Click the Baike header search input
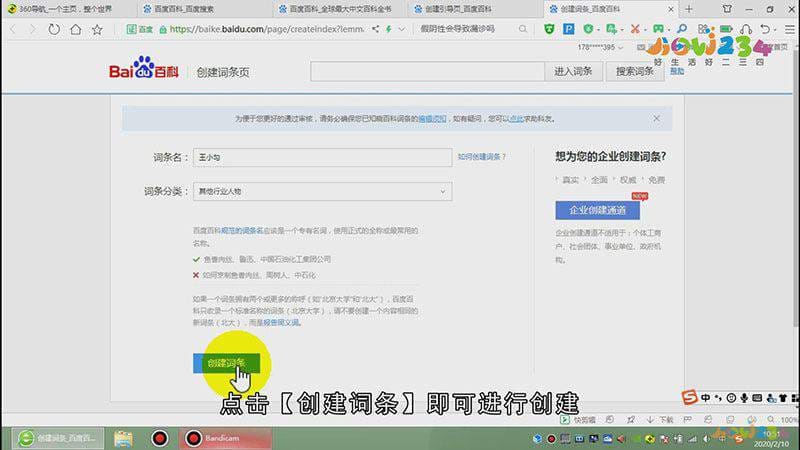 point(428,71)
